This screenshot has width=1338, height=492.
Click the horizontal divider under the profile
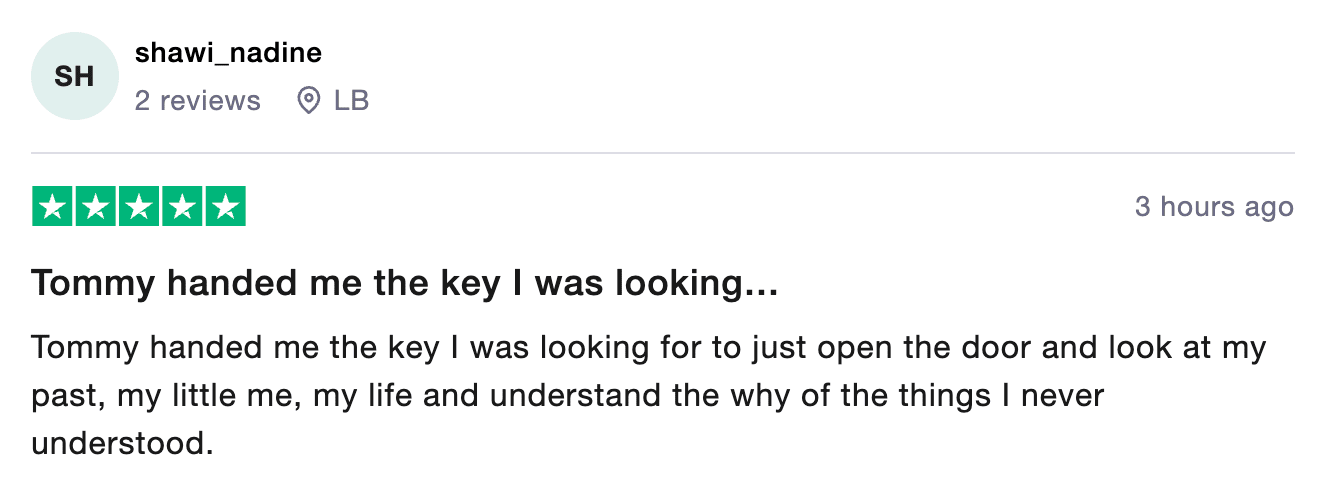click(663, 153)
